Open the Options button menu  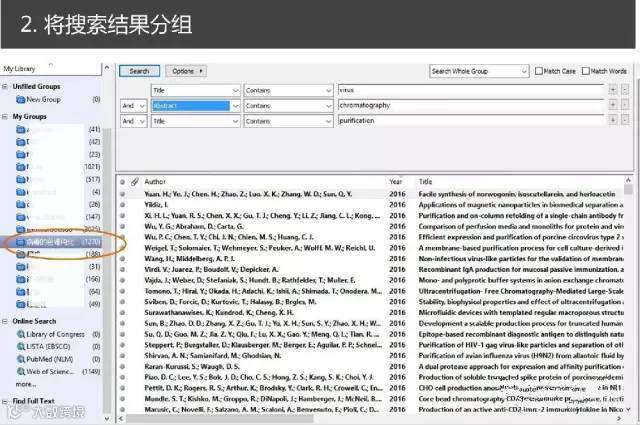[186, 71]
